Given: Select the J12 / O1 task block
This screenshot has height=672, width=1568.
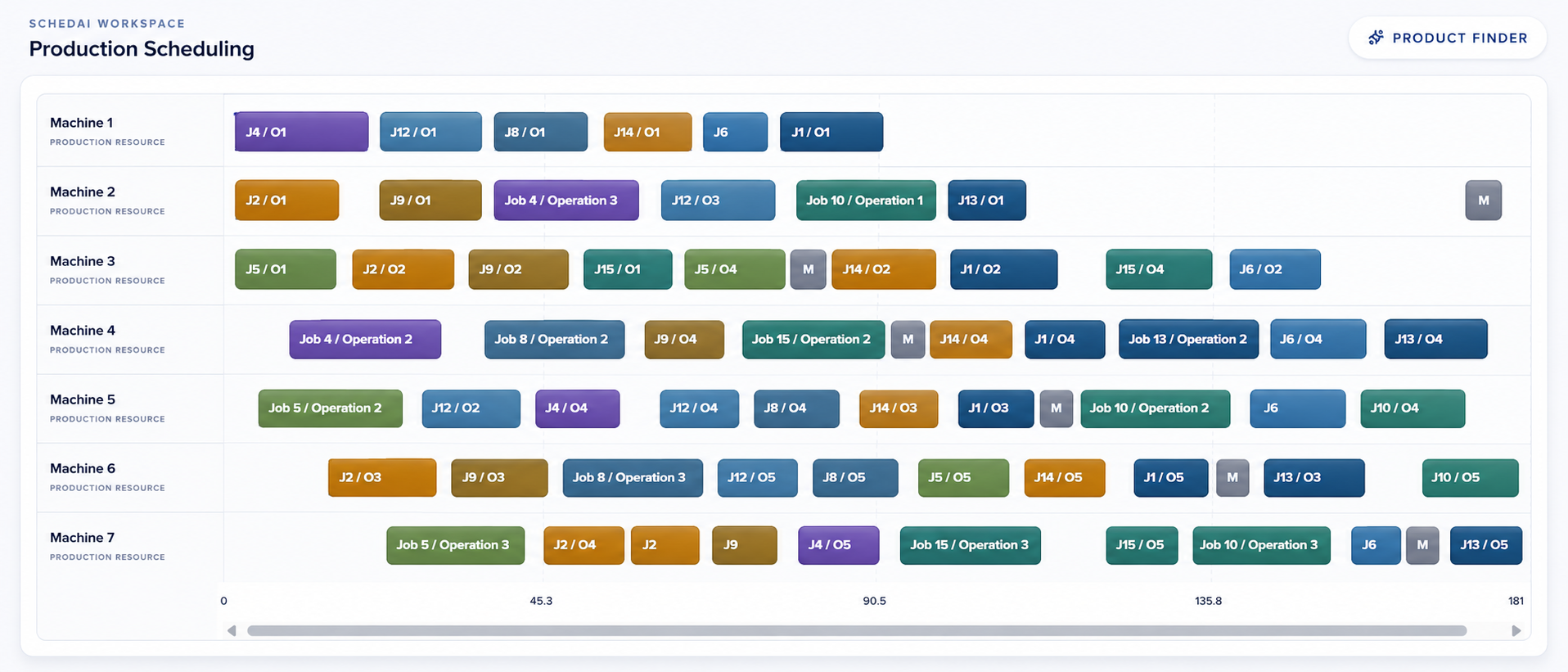Looking at the screenshot, I should (430, 132).
